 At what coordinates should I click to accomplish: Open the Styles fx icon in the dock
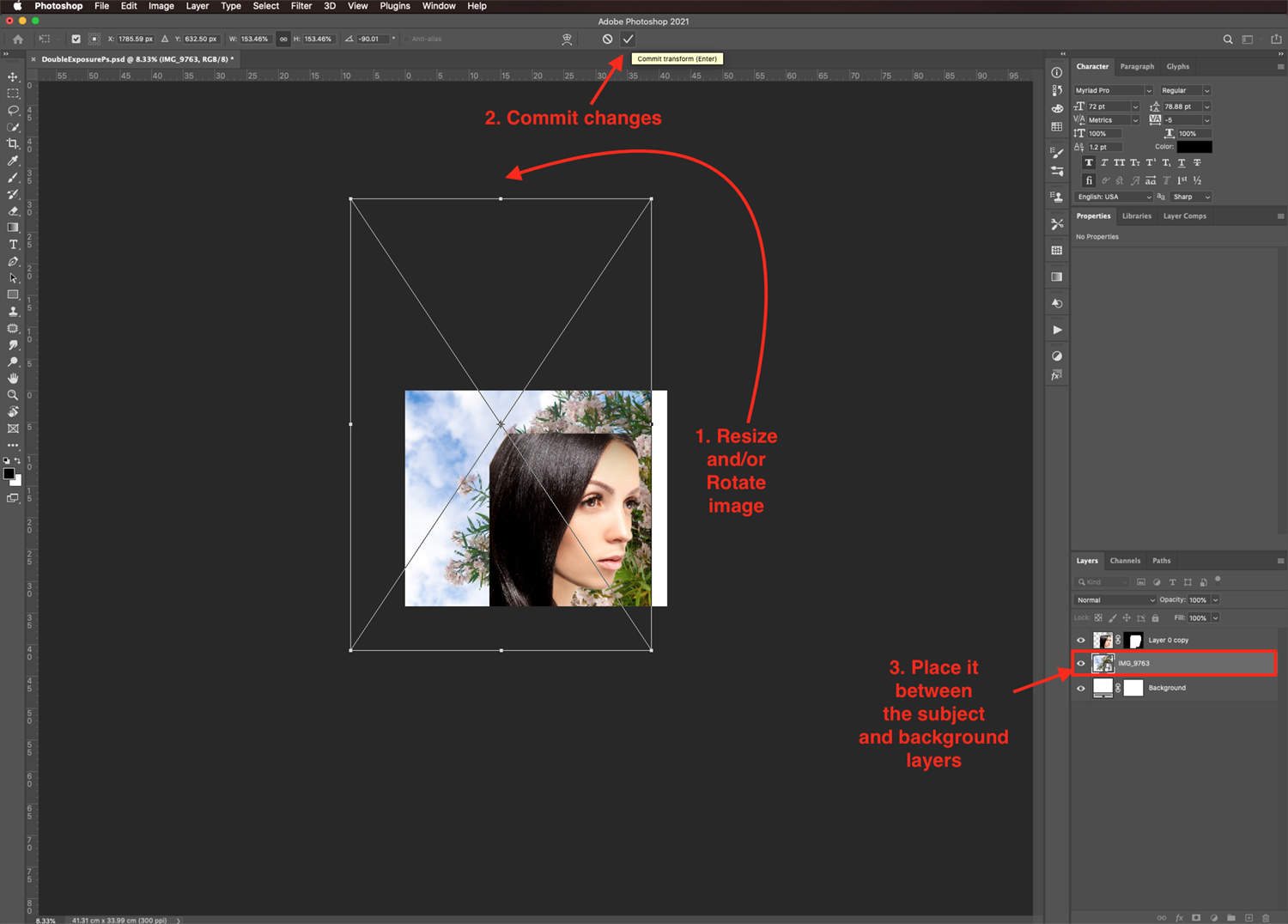[1057, 375]
